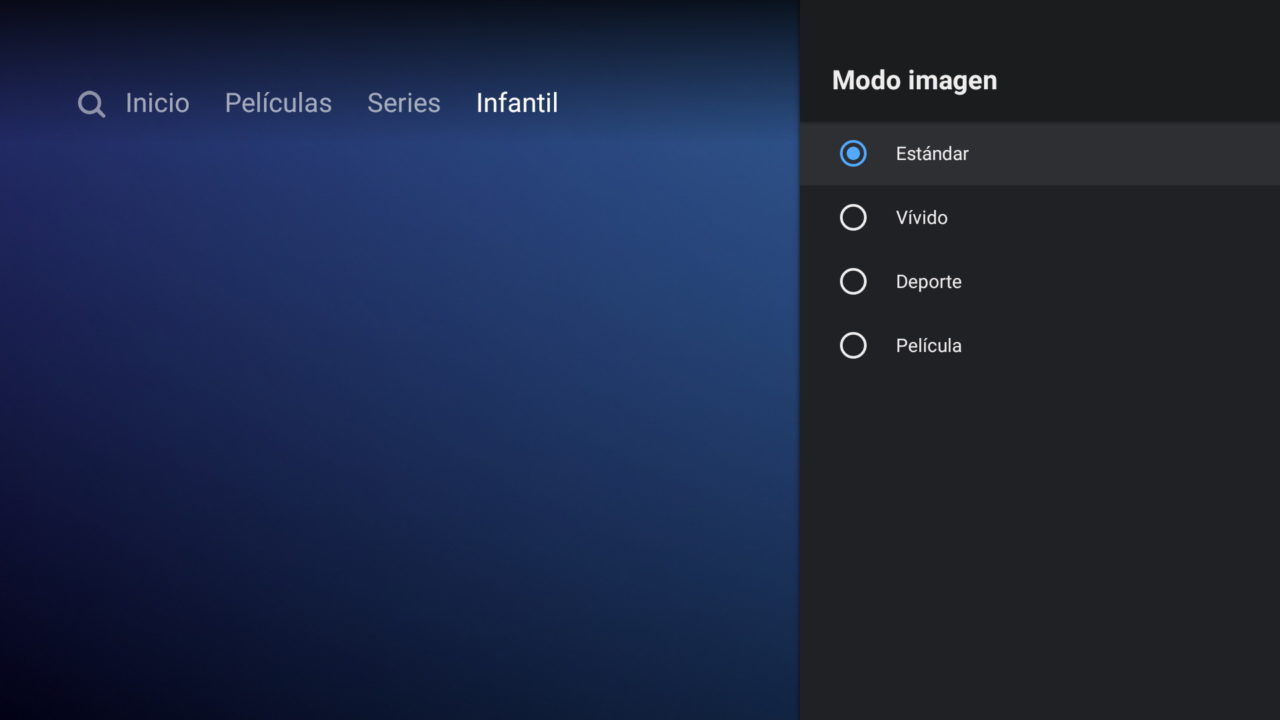This screenshot has width=1280, height=720.
Task: Click the Estándar option label
Action: click(932, 154)
